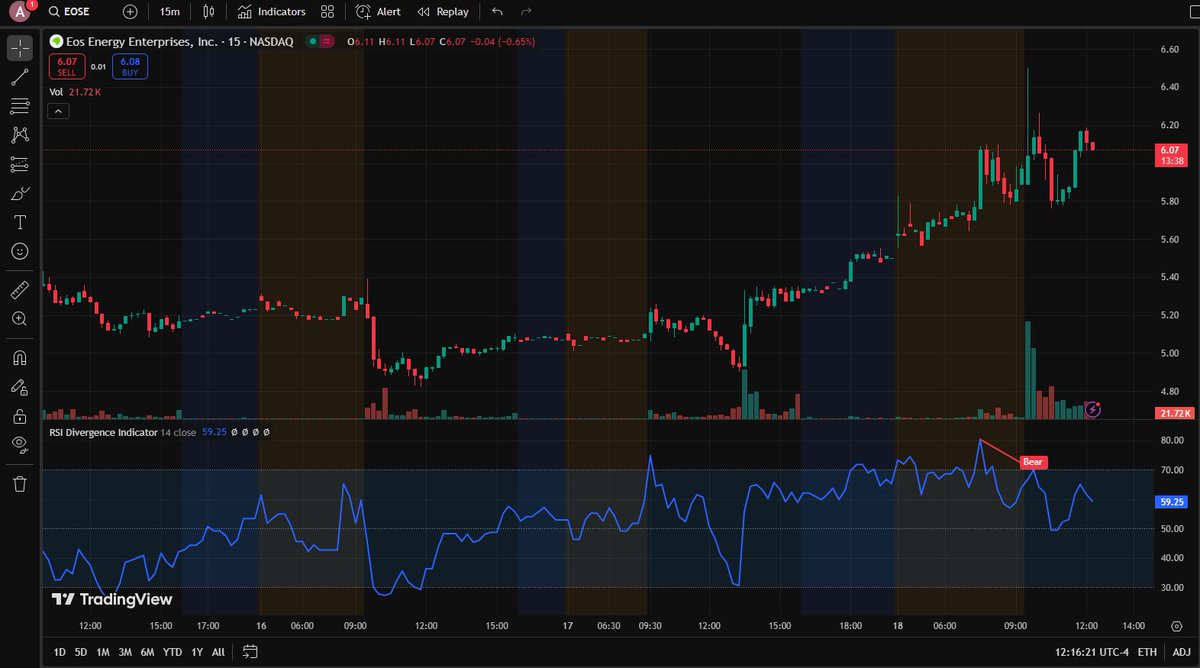Create a new Alert
The width and height of the screenshot is (1200, 668).
click(x=379, y=12)
